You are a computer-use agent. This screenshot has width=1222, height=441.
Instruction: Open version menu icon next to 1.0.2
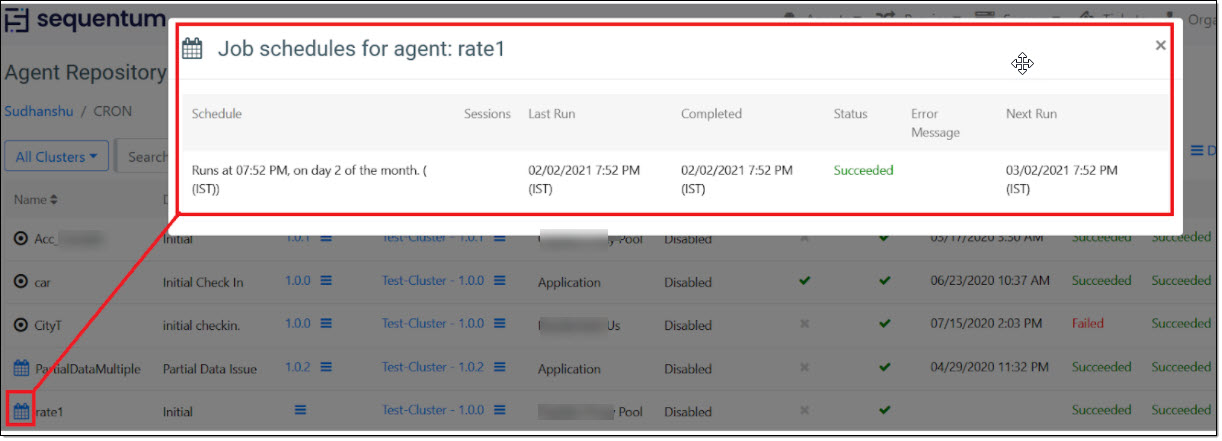326,367
